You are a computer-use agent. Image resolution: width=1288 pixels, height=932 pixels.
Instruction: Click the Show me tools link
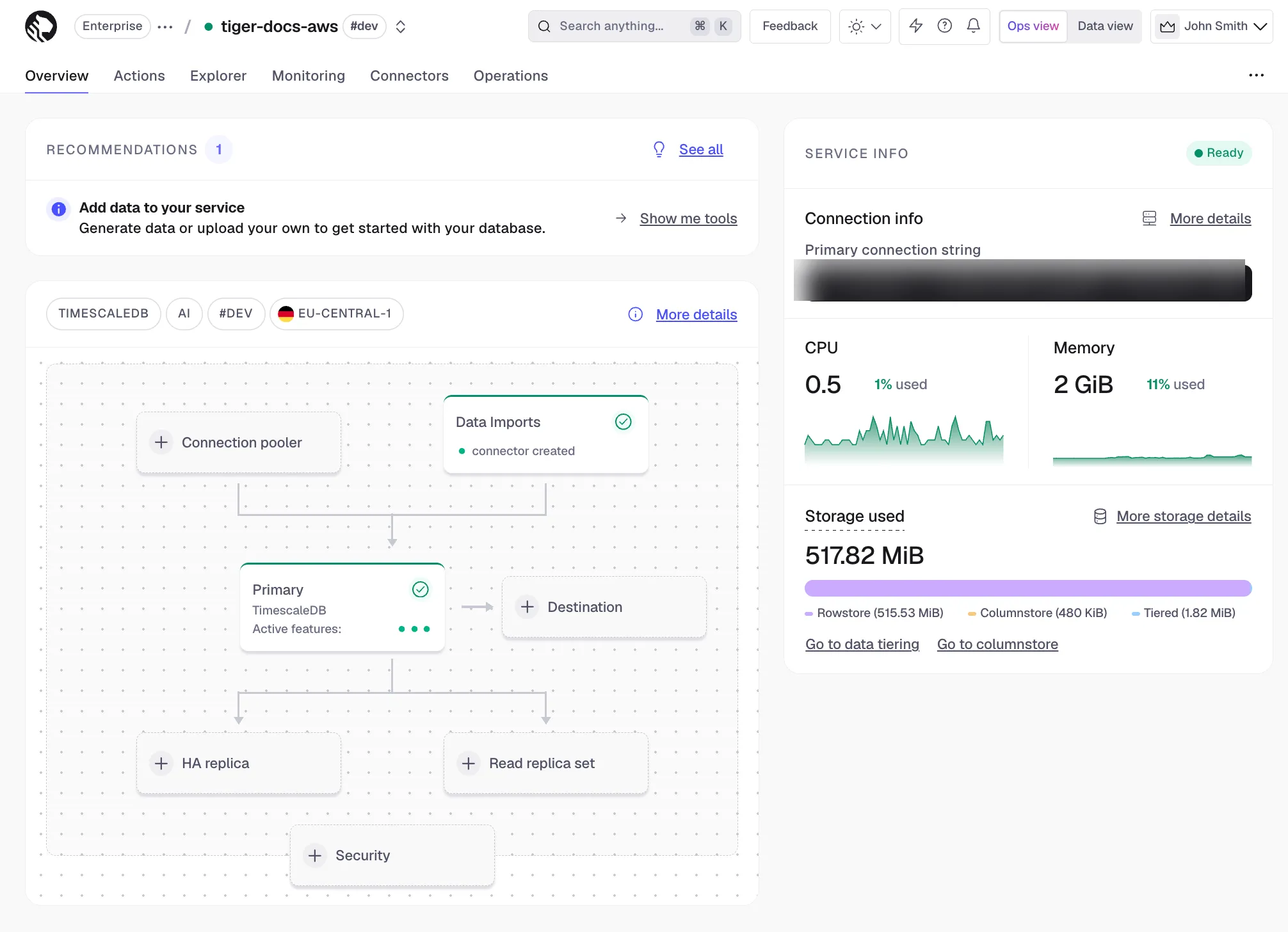tap(689, 218)
